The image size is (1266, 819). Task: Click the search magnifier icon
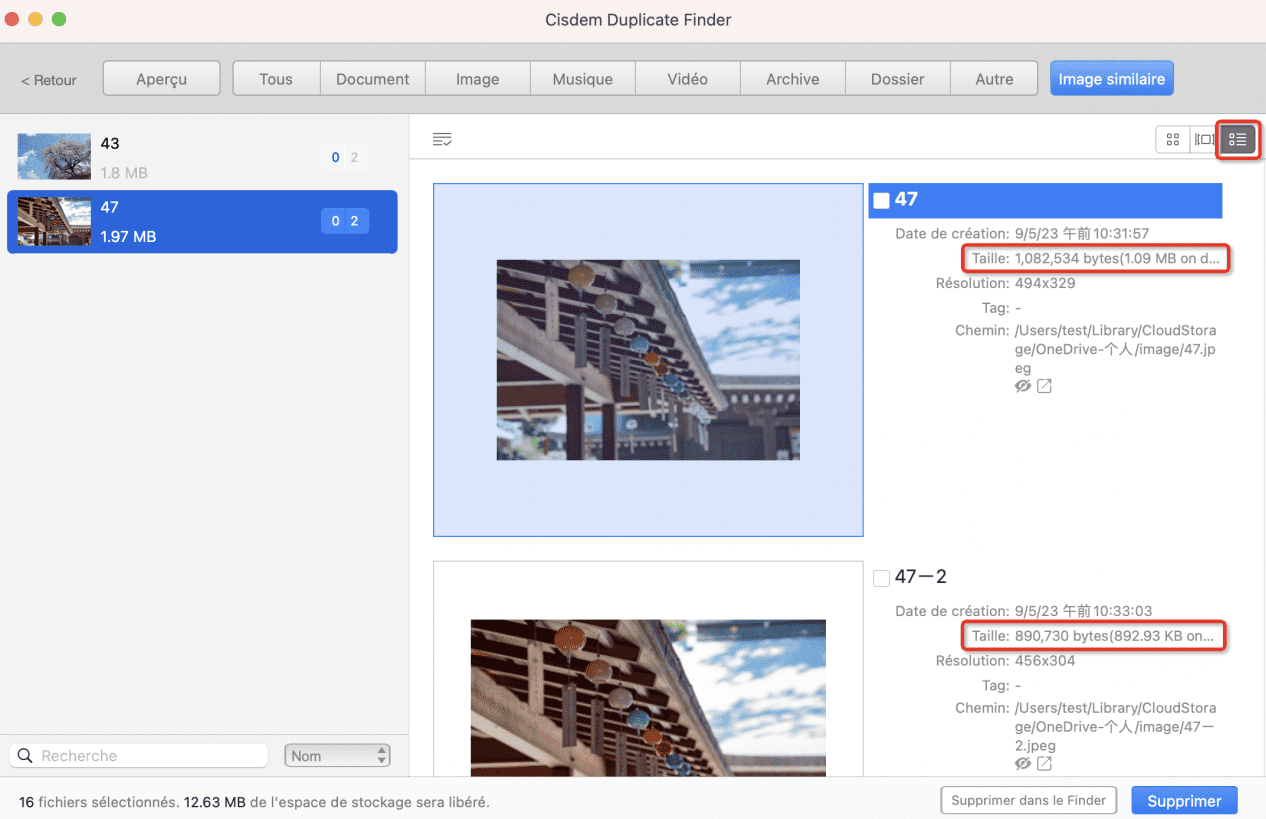point(24,756)
